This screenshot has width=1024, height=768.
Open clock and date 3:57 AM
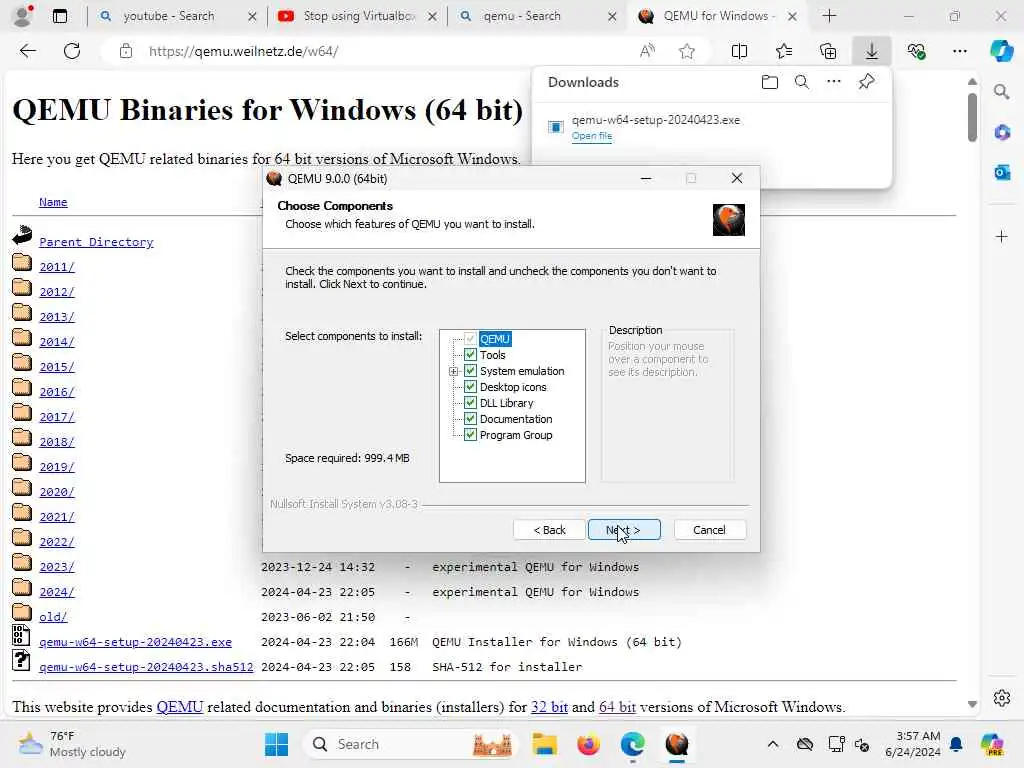pyautogui.click(x=912, y=744)
